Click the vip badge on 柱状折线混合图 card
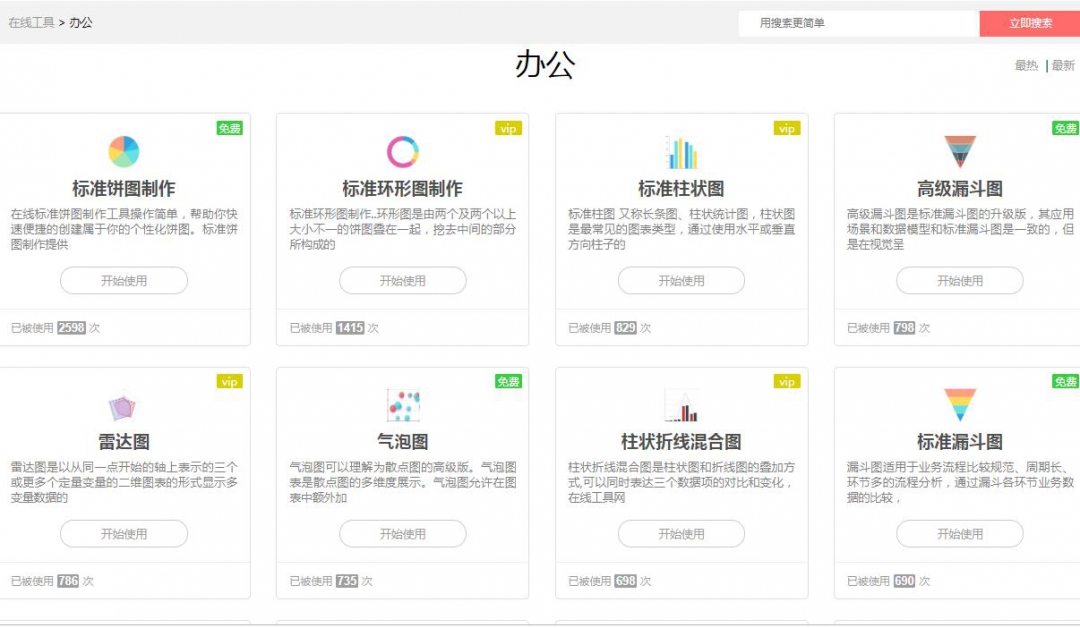Viewport: 1080px width, 628px height. point(786,382)
